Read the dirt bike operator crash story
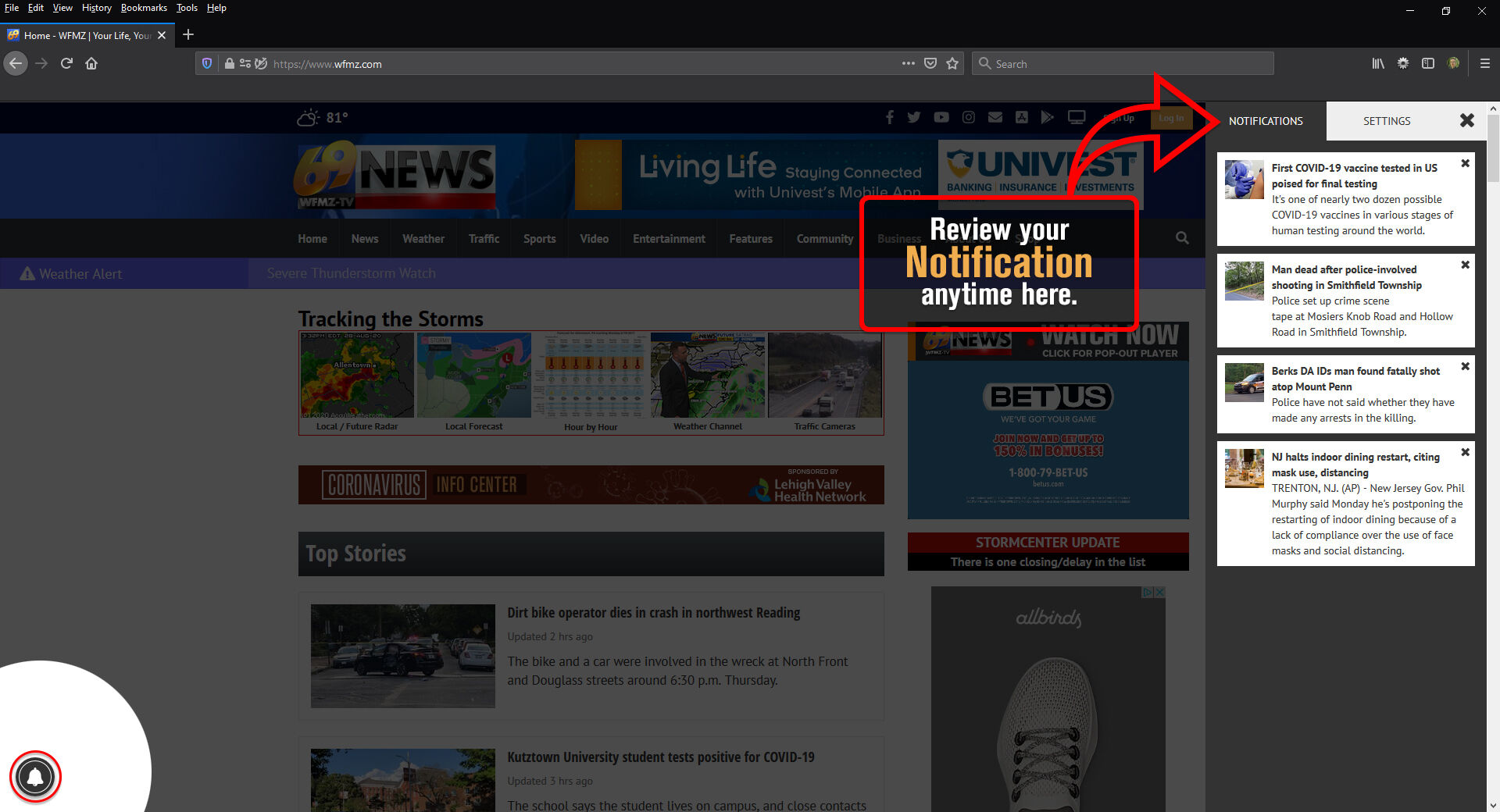 click(653, 613)
